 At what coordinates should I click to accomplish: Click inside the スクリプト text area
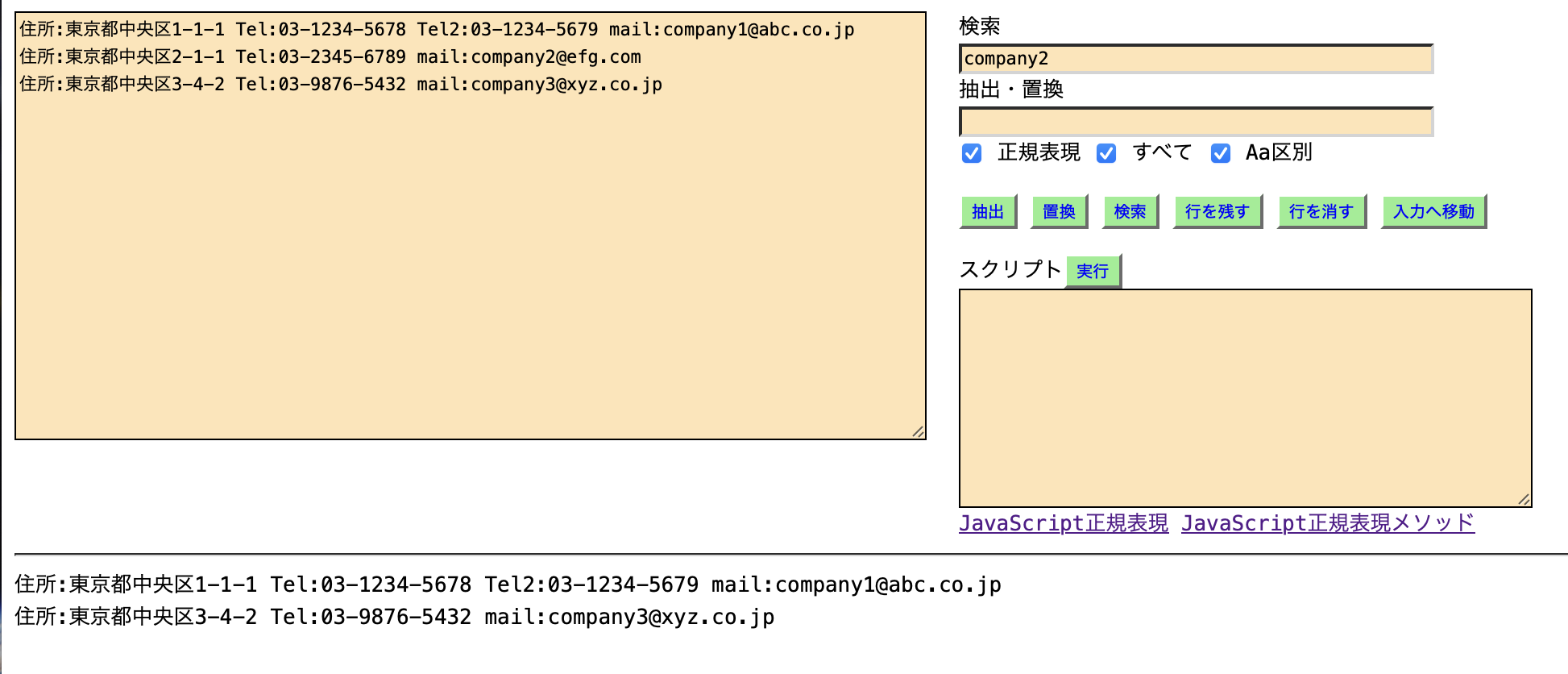(x=1245, y=398)
